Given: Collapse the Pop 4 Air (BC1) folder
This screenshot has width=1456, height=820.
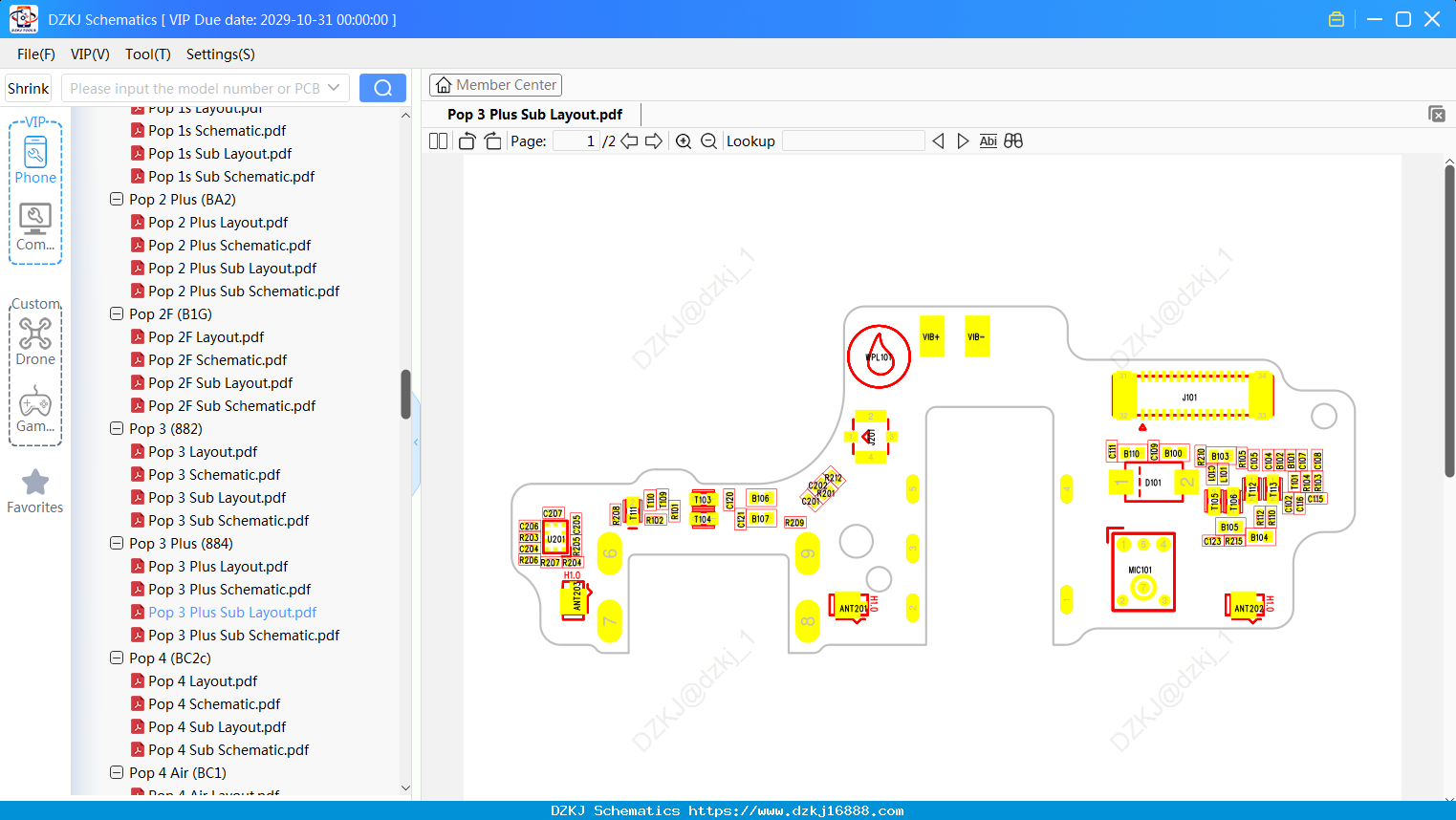Looking at the screenshot, I should pyautogui.click(x=117, y=772).
